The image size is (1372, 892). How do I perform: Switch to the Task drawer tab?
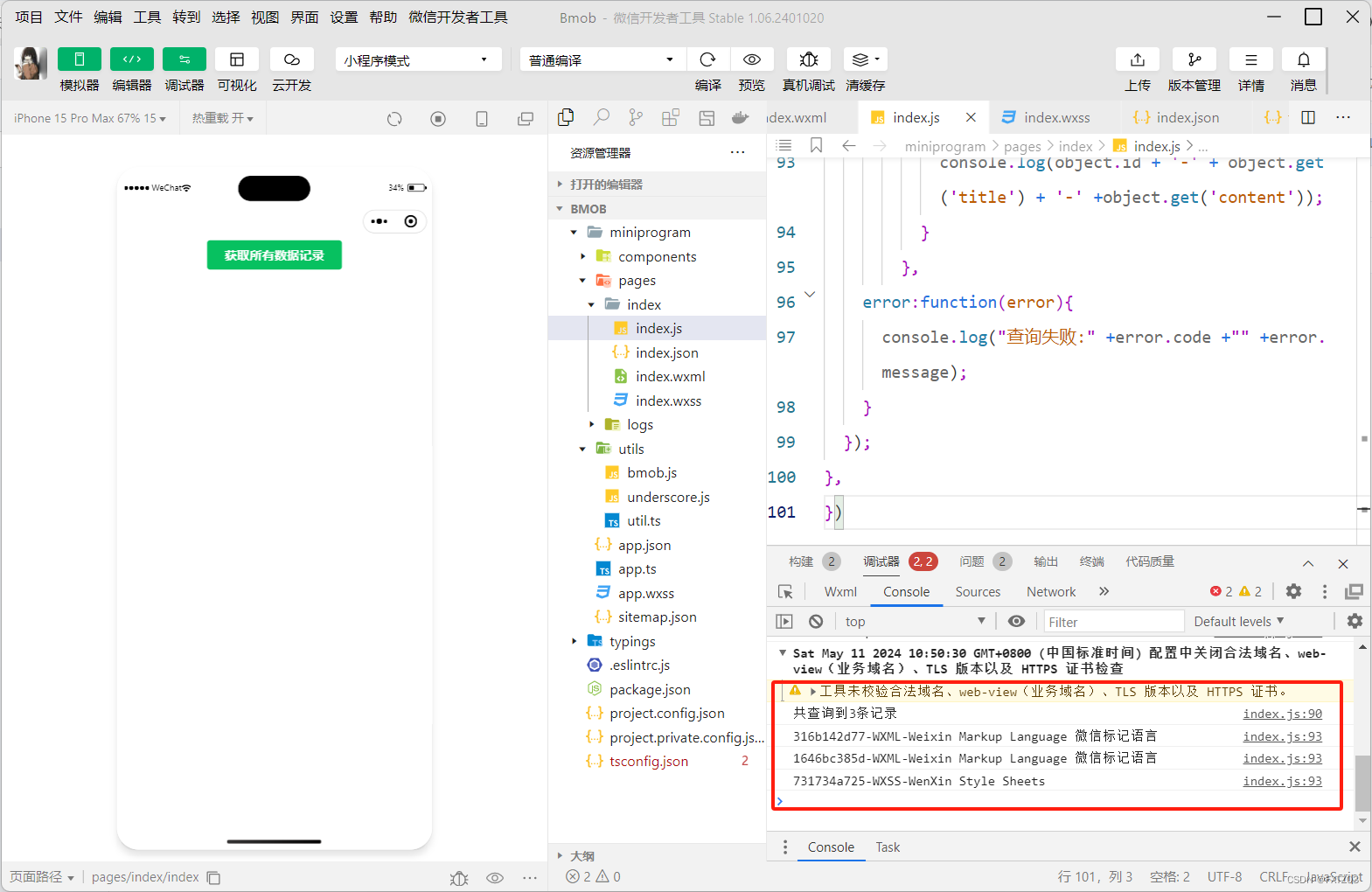pyautogui.click(x=888, y=847)
